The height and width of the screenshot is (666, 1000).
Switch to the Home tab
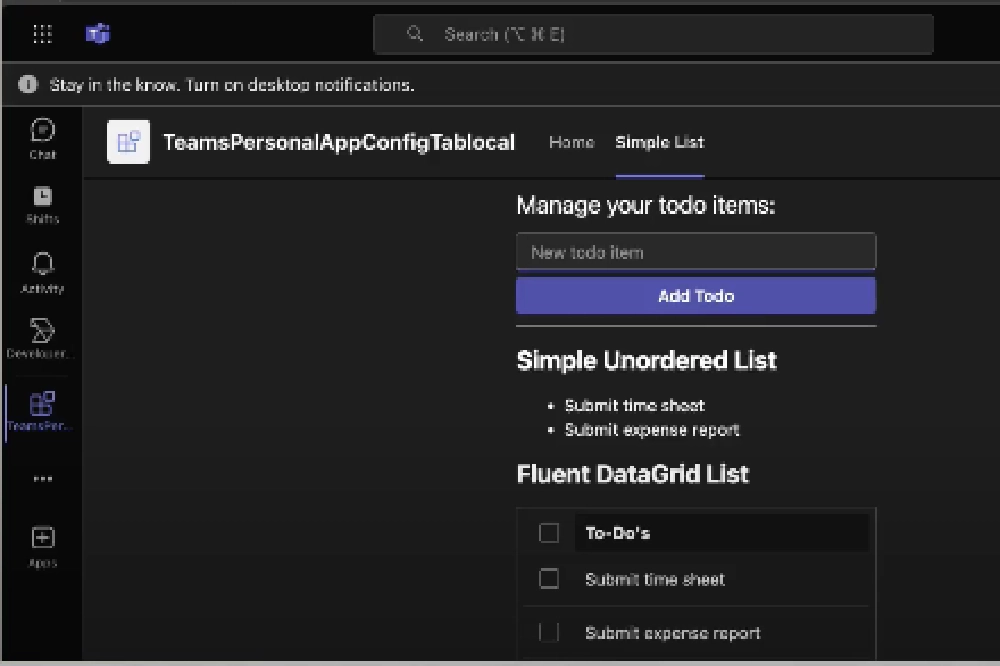point(571,142)
